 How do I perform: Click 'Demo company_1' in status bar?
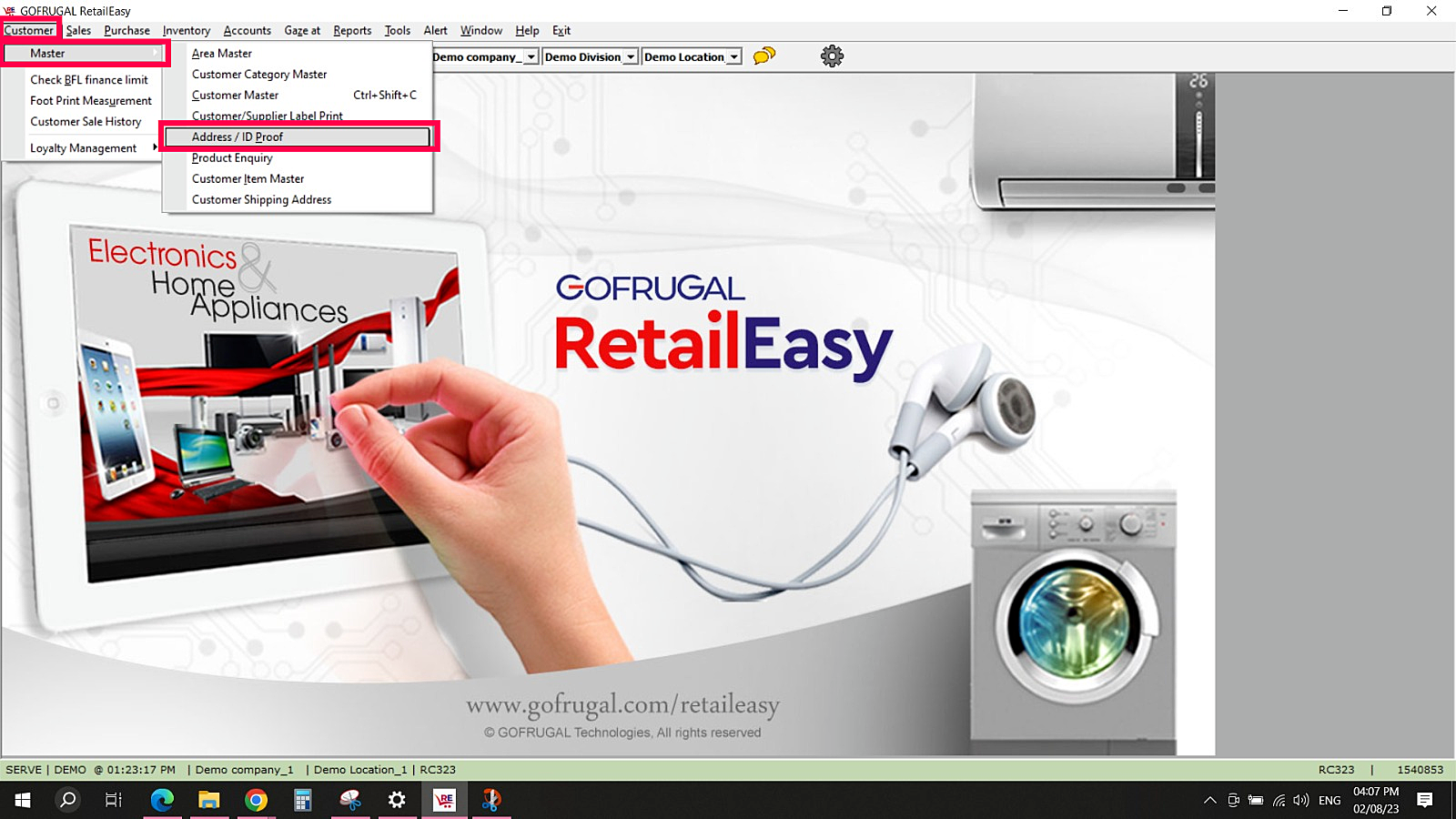point(244,770)
